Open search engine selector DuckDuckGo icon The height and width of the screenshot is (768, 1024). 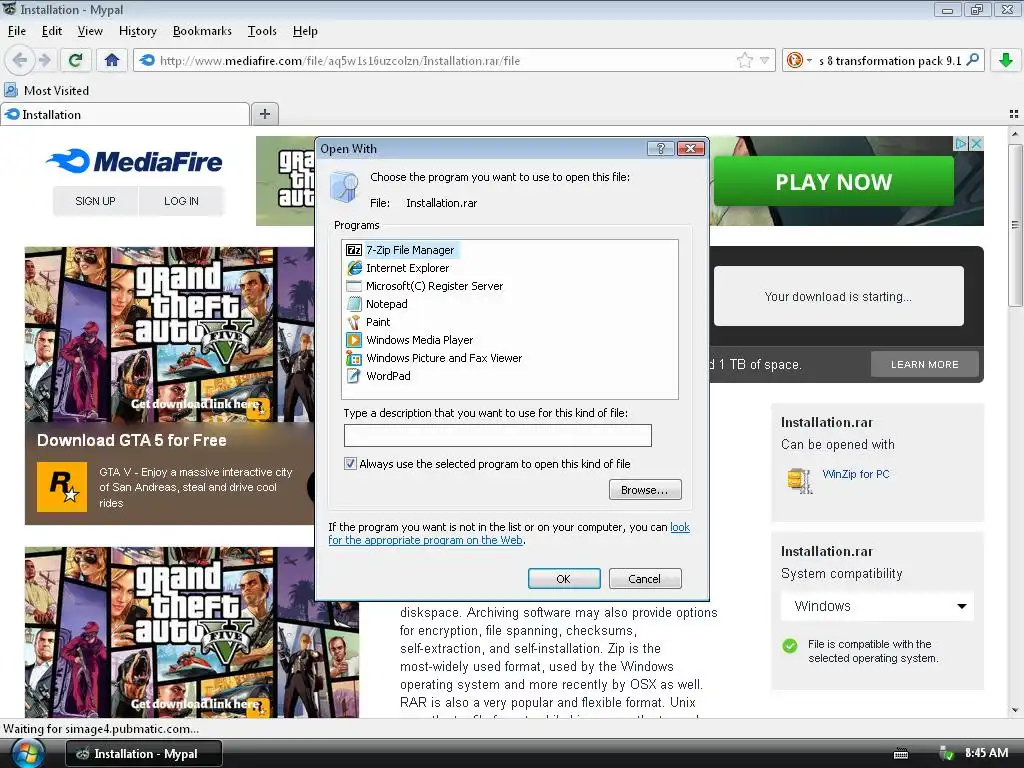[795, 60]
